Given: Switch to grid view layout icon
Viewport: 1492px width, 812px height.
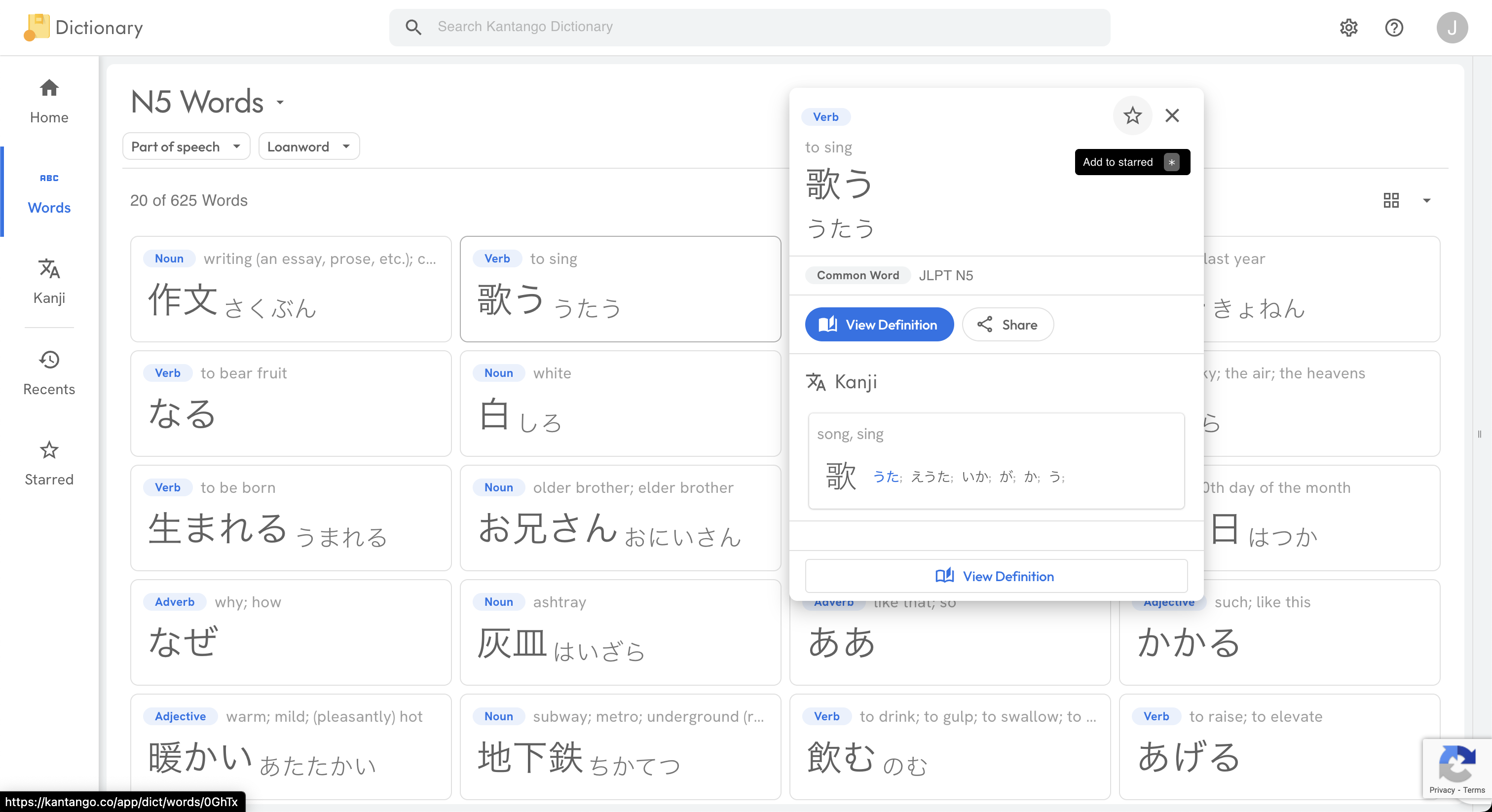Looking at the screenshot, I should point(1391,200).
